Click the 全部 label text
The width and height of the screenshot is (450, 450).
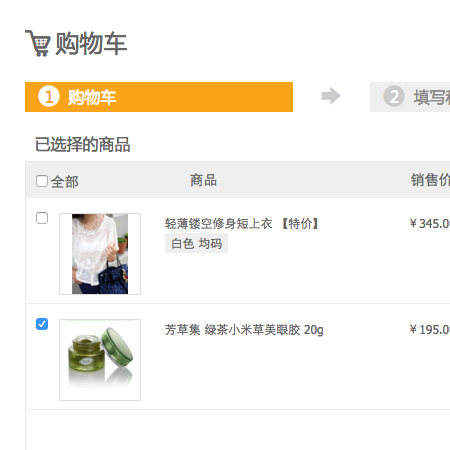[x=65, y=182]
